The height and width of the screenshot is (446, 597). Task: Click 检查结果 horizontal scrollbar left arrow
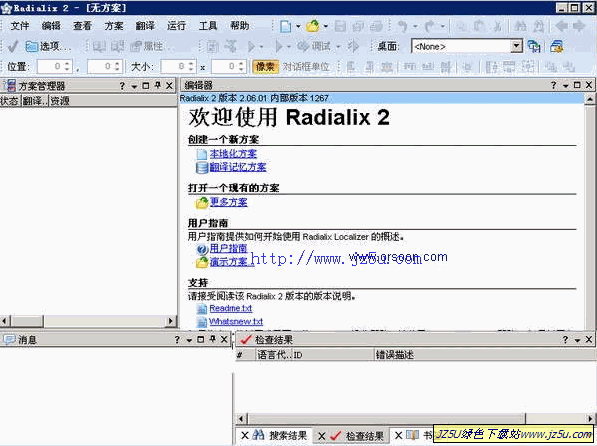[x=241, y=419]
